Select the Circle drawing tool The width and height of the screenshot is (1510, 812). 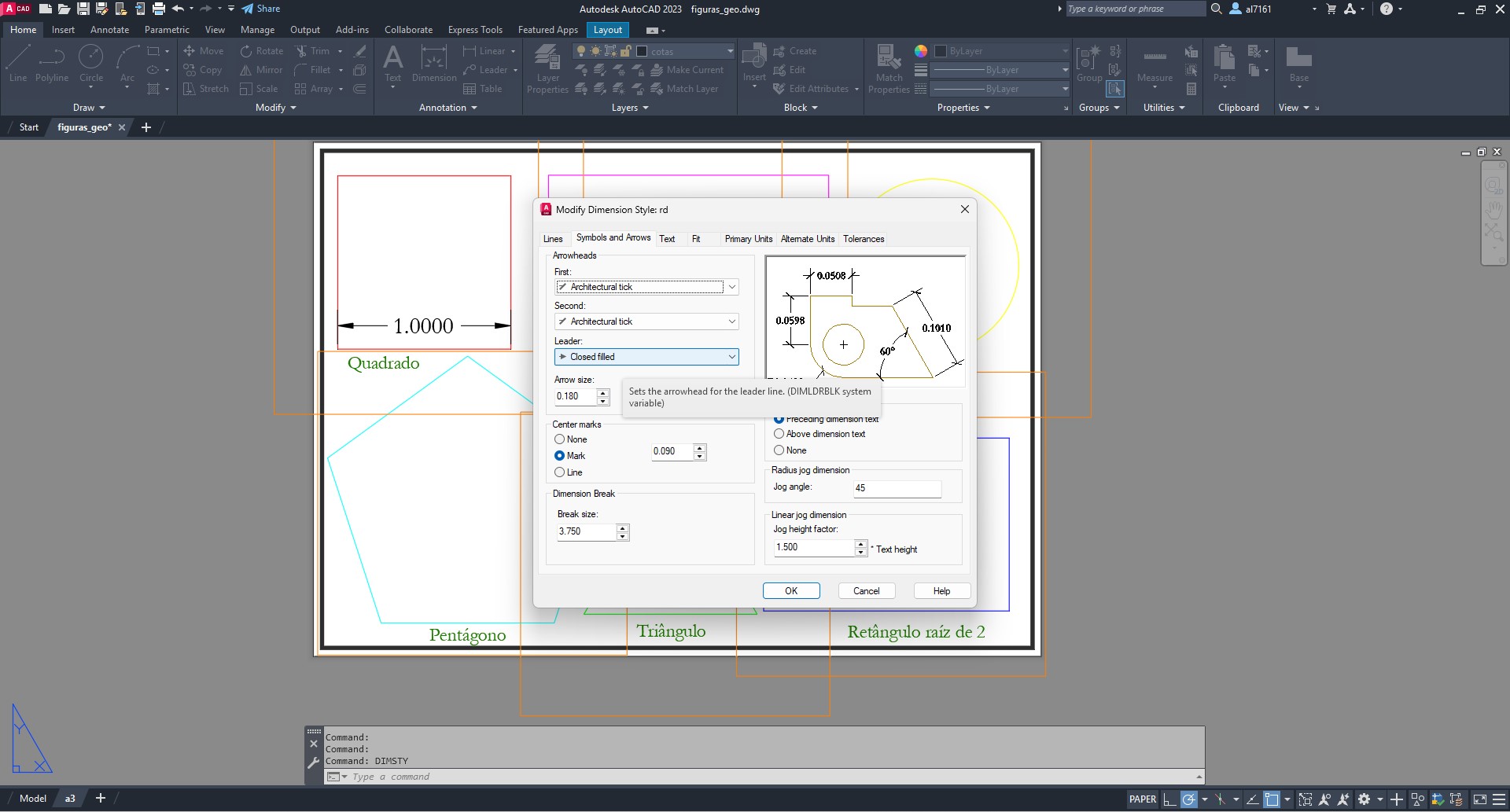pos(91,63)
